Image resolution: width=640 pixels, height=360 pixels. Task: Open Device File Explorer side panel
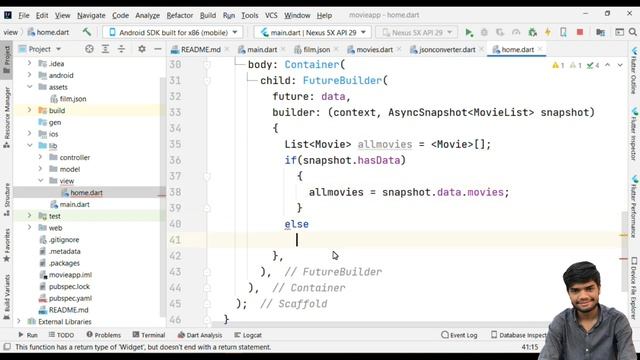point(634,288)
